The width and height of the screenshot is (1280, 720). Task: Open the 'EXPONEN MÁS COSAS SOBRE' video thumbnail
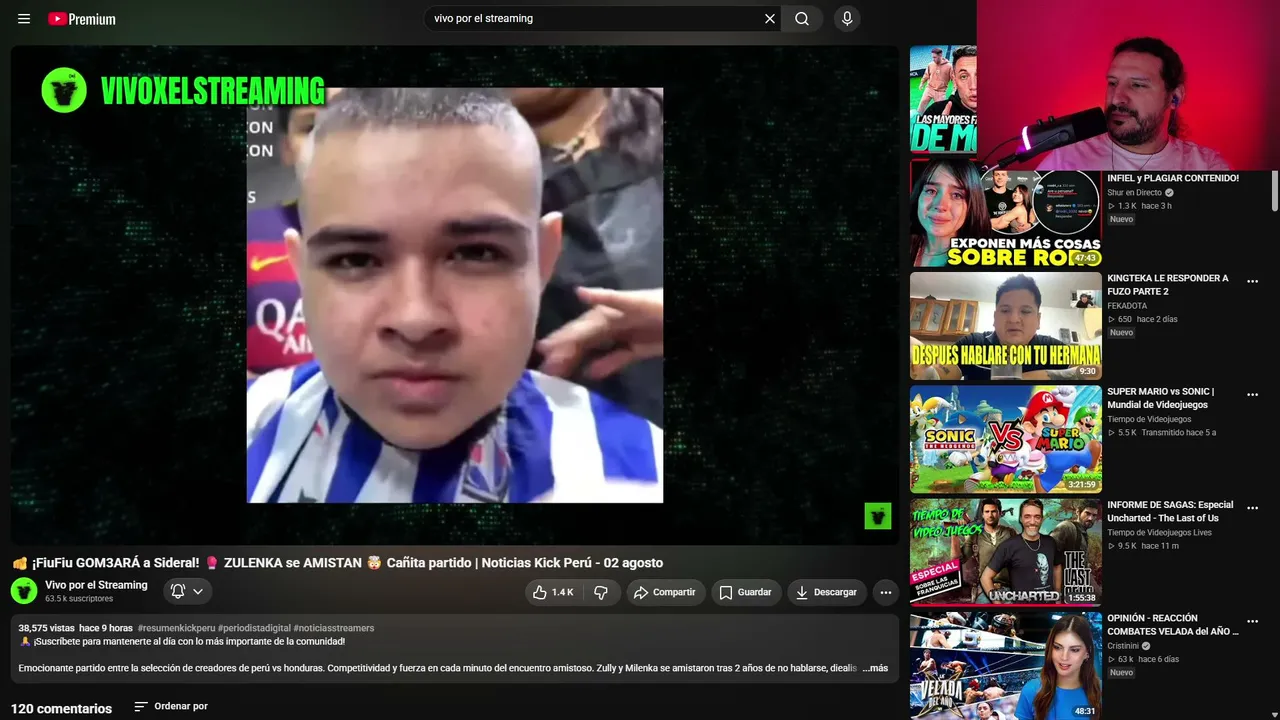1005,213
